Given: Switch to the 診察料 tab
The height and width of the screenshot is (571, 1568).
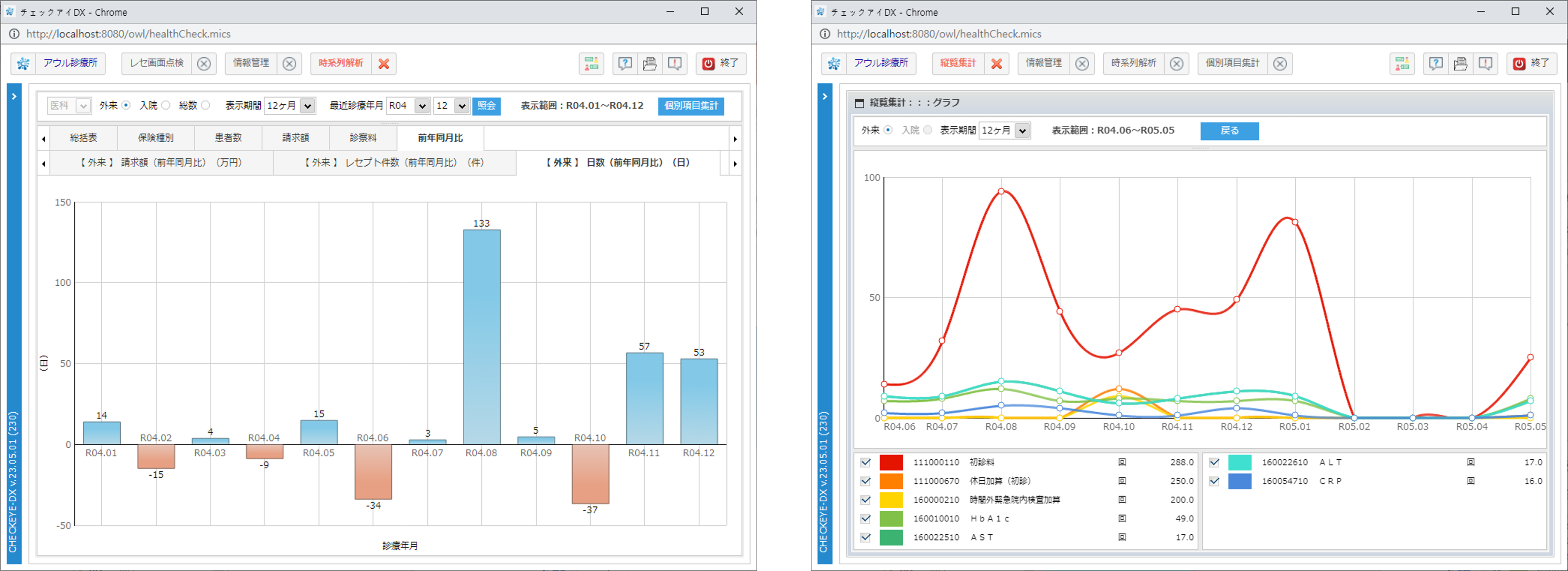Looking at the screenshot, I should click(x=363, y=139).
